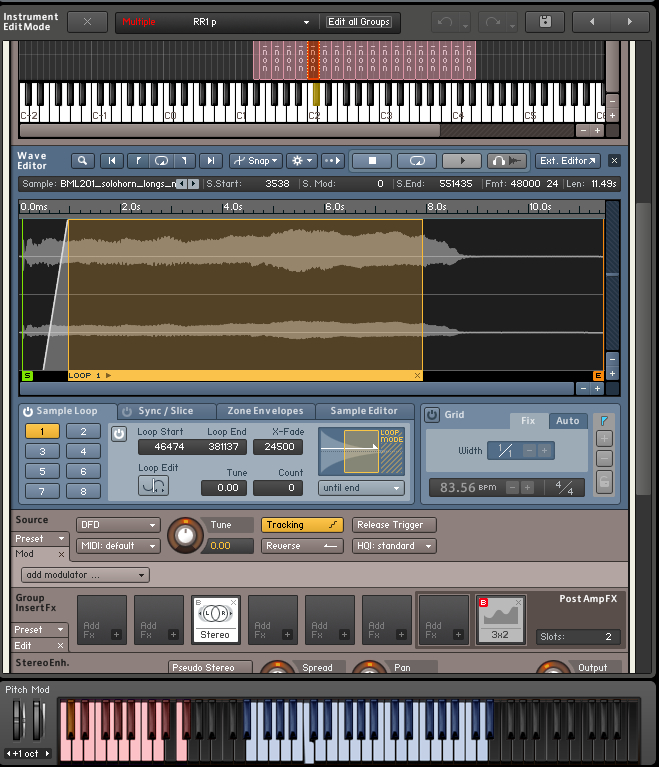Switch to the Sample Editor tab

coord(364,411)
